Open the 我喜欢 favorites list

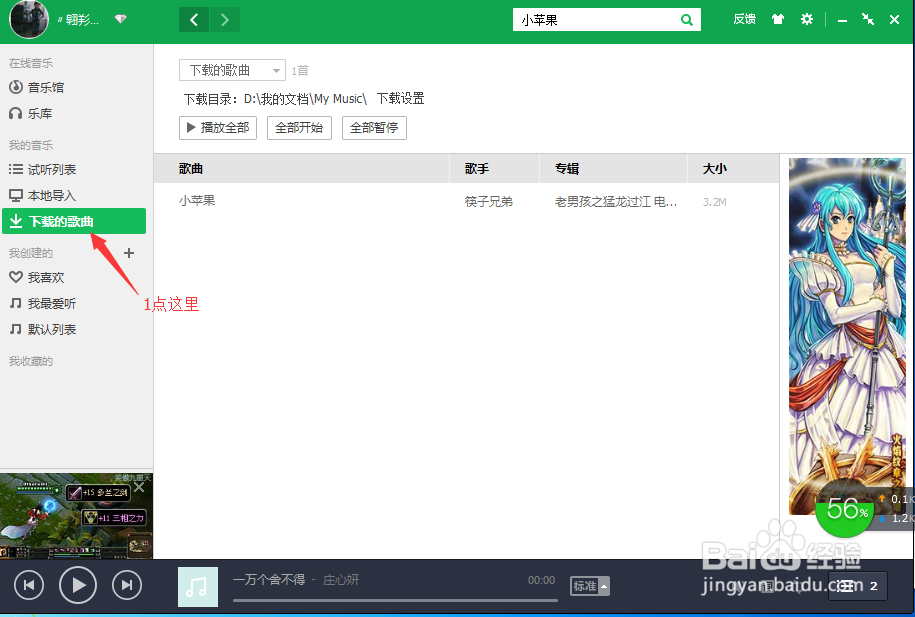[44, 277]
